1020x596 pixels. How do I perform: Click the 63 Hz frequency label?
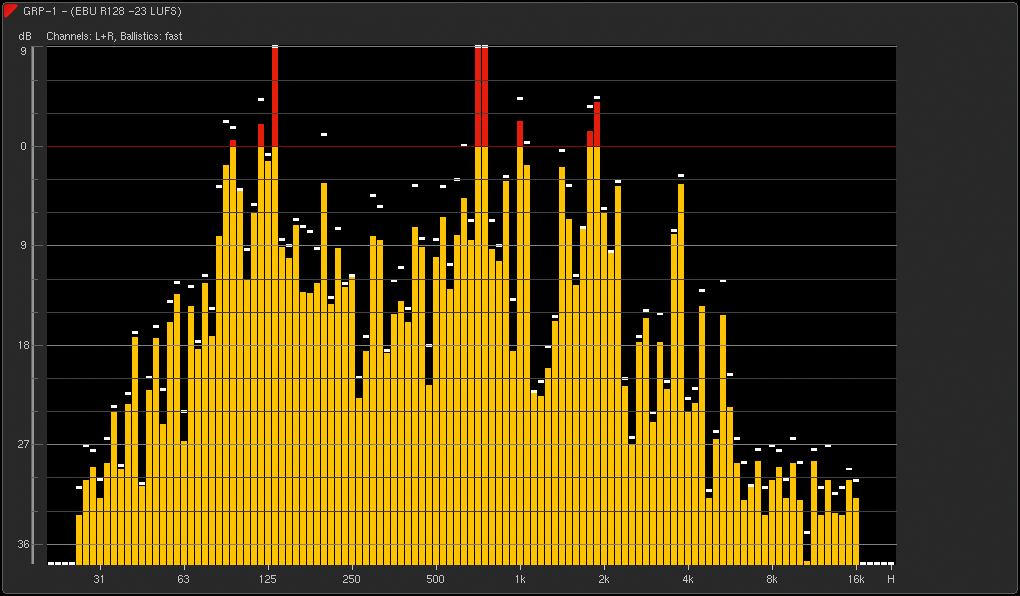(183, 579)
